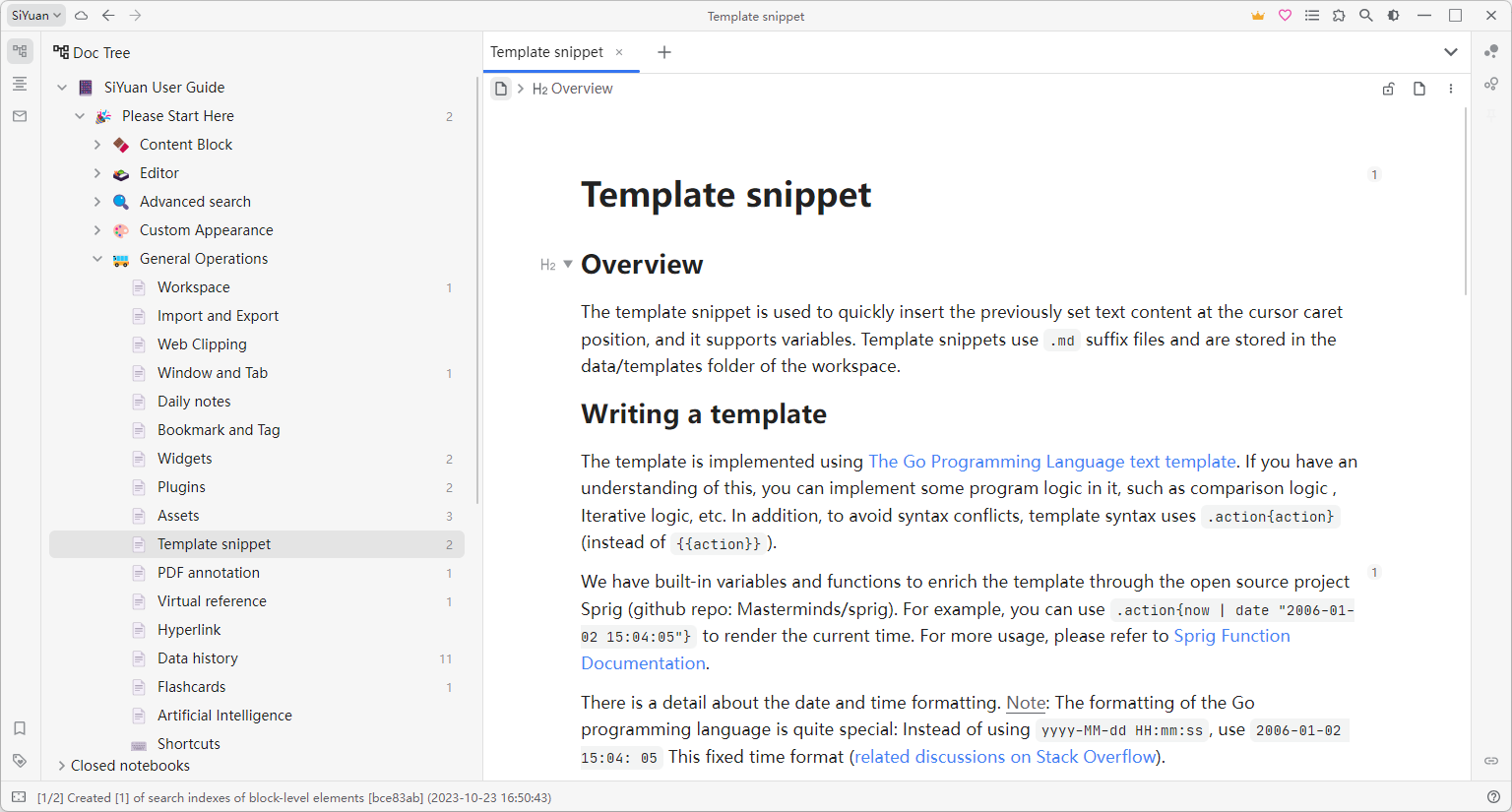Click the plugins puzzle icon in title bar
The height and width of the screenshot is (812, 1512).
coord(1339,16)
